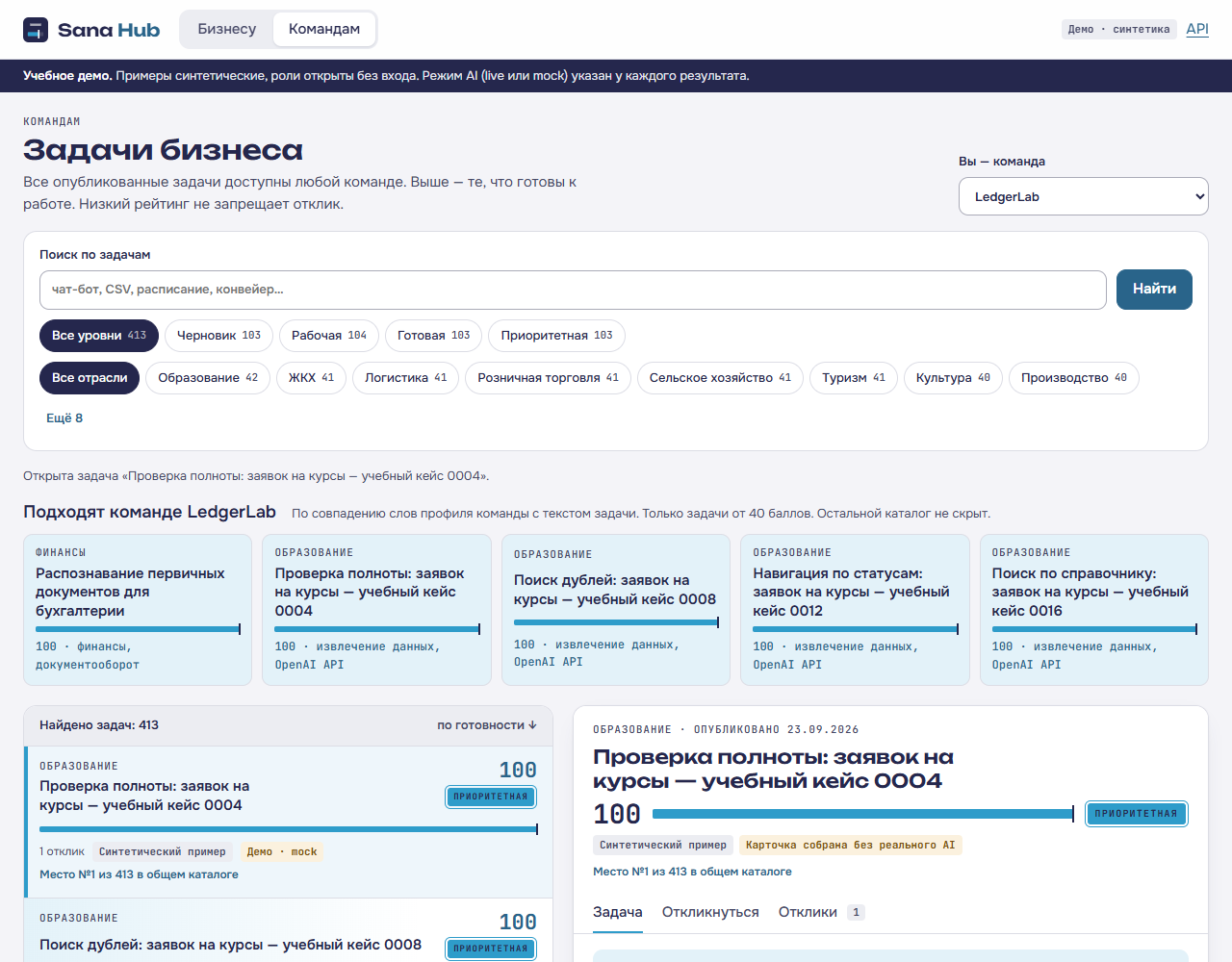Click the Найдено задач: 413 heading
This screenshot has height=962, width=1232.
pos(99,725)
